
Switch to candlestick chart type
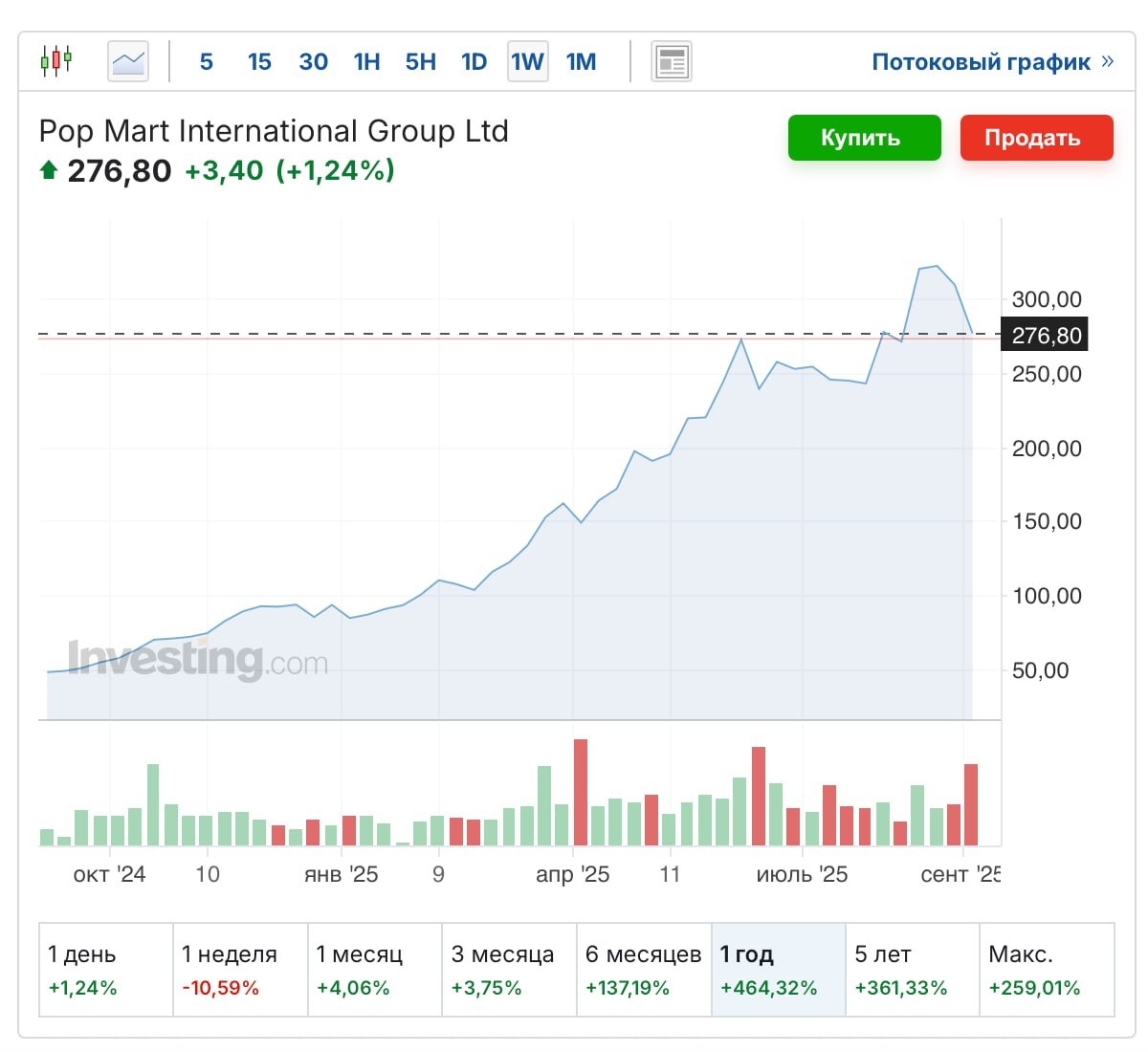coord(56,61)
